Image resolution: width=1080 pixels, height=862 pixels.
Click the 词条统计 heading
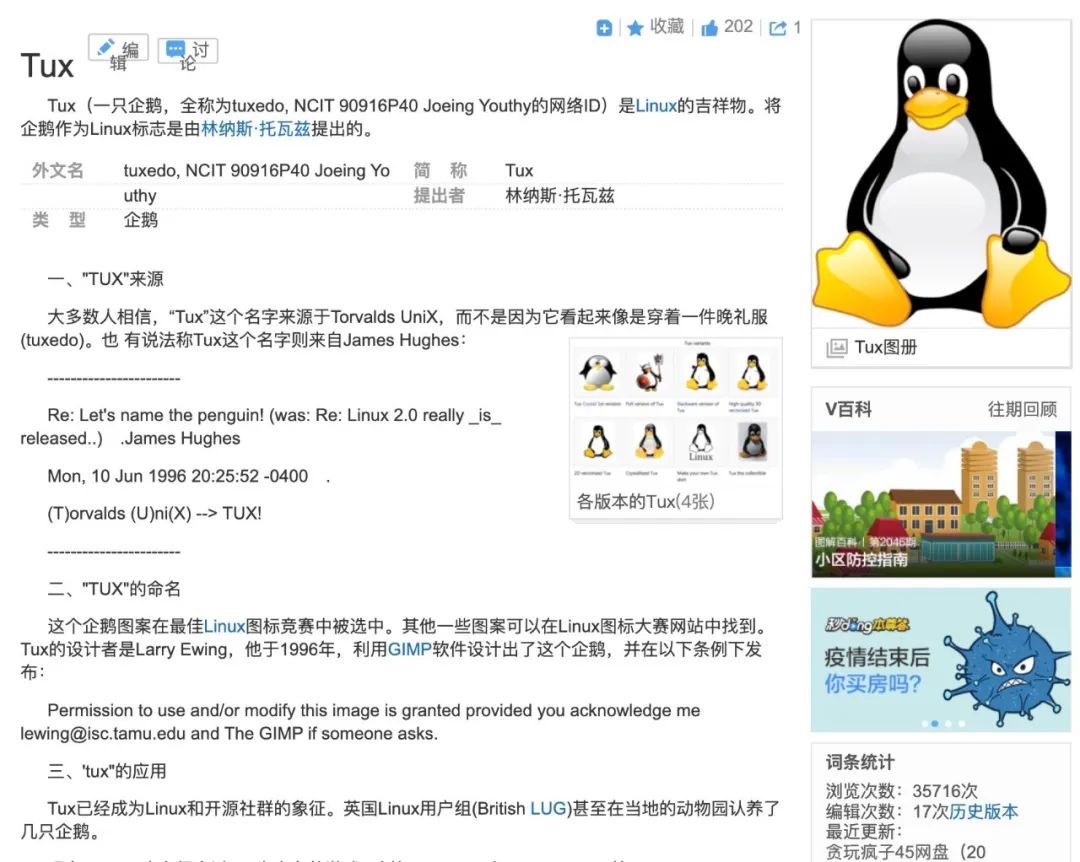[860, 762]
